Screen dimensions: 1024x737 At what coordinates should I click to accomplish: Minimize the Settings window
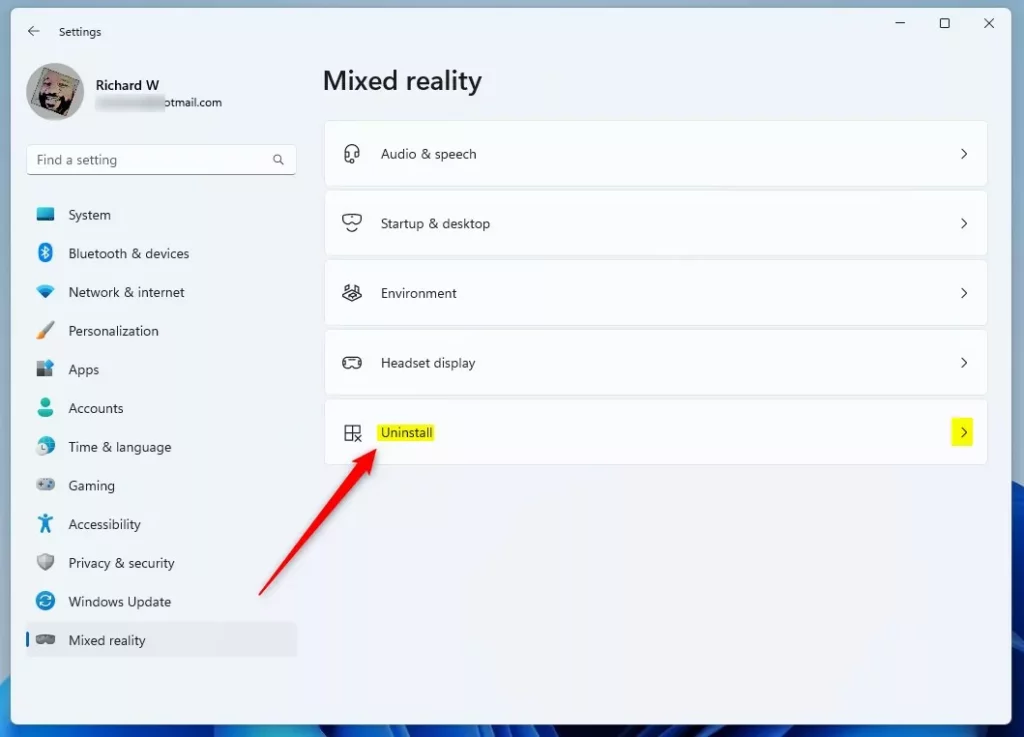900,23
